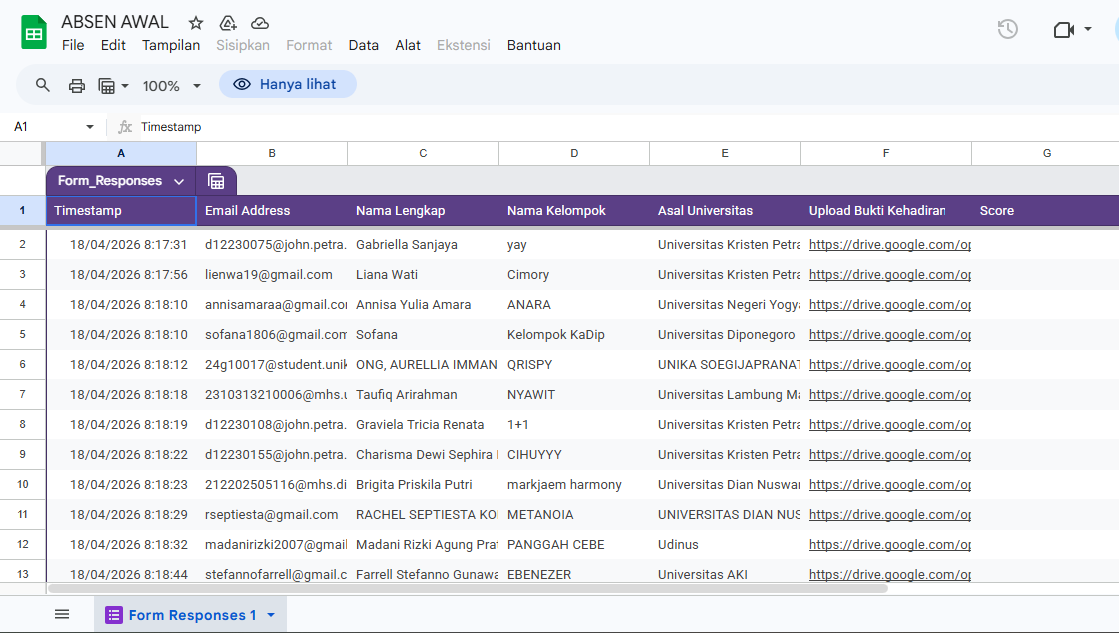1119x633 pixels.
Task: Open Form Responses 1 tab menu arrow
Action: [x=271, y=615]
